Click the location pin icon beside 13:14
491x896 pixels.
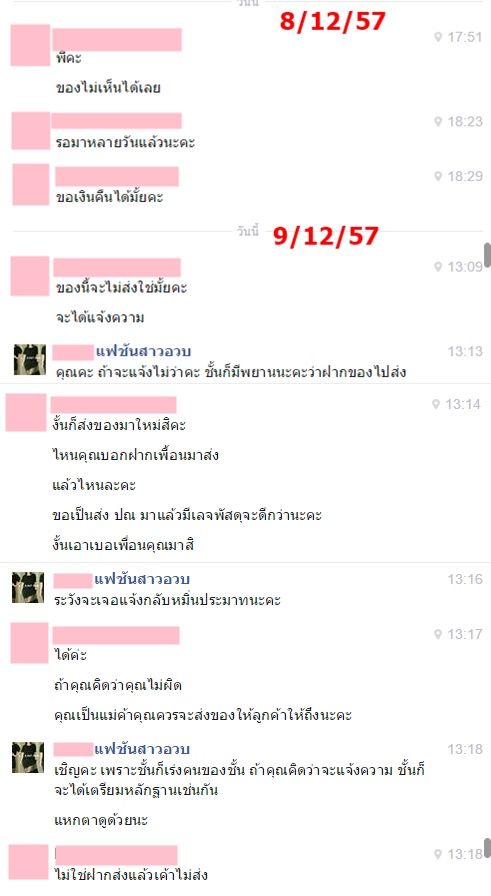[436, 405]
